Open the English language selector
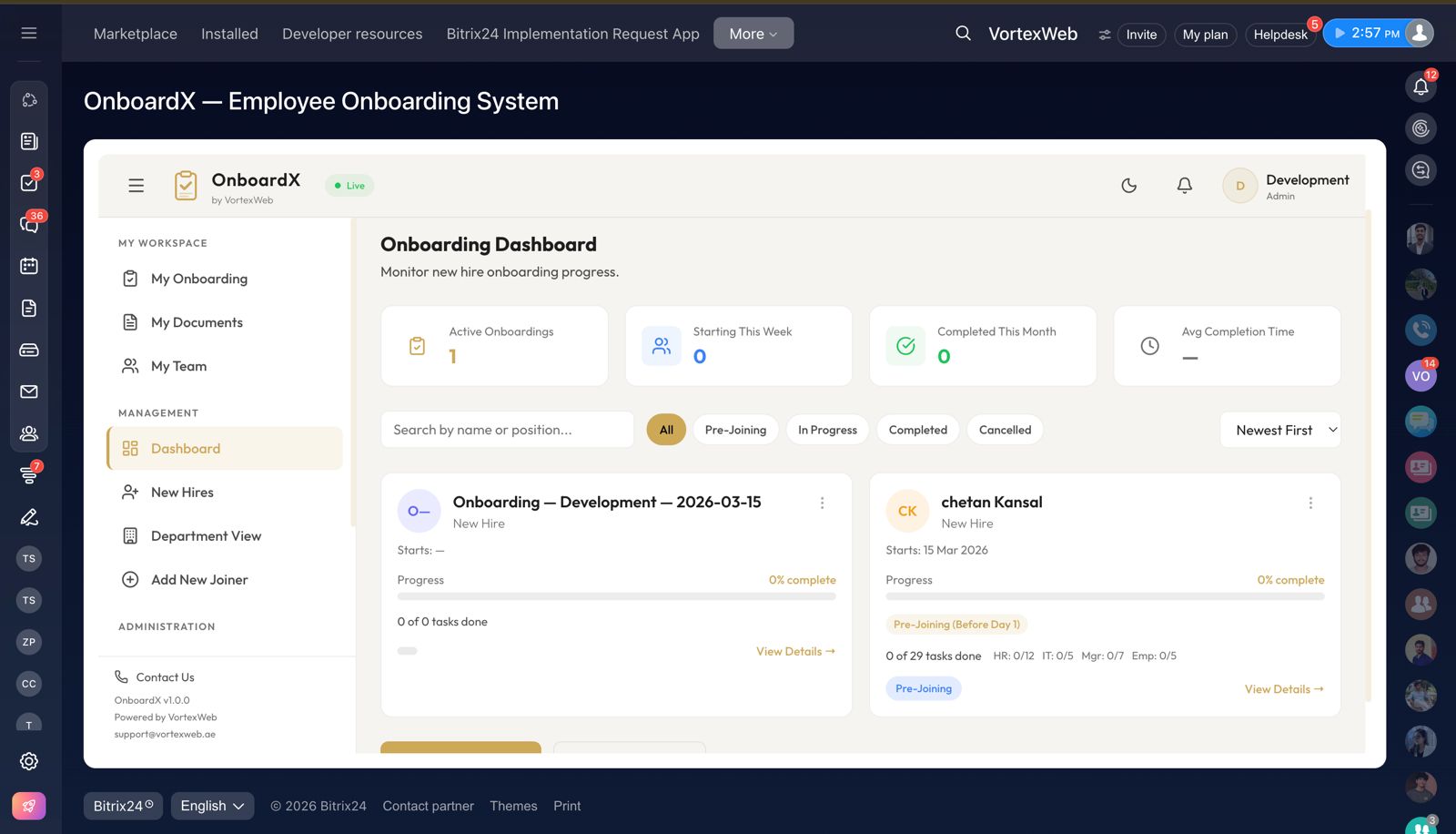 (x=212, y=806)
